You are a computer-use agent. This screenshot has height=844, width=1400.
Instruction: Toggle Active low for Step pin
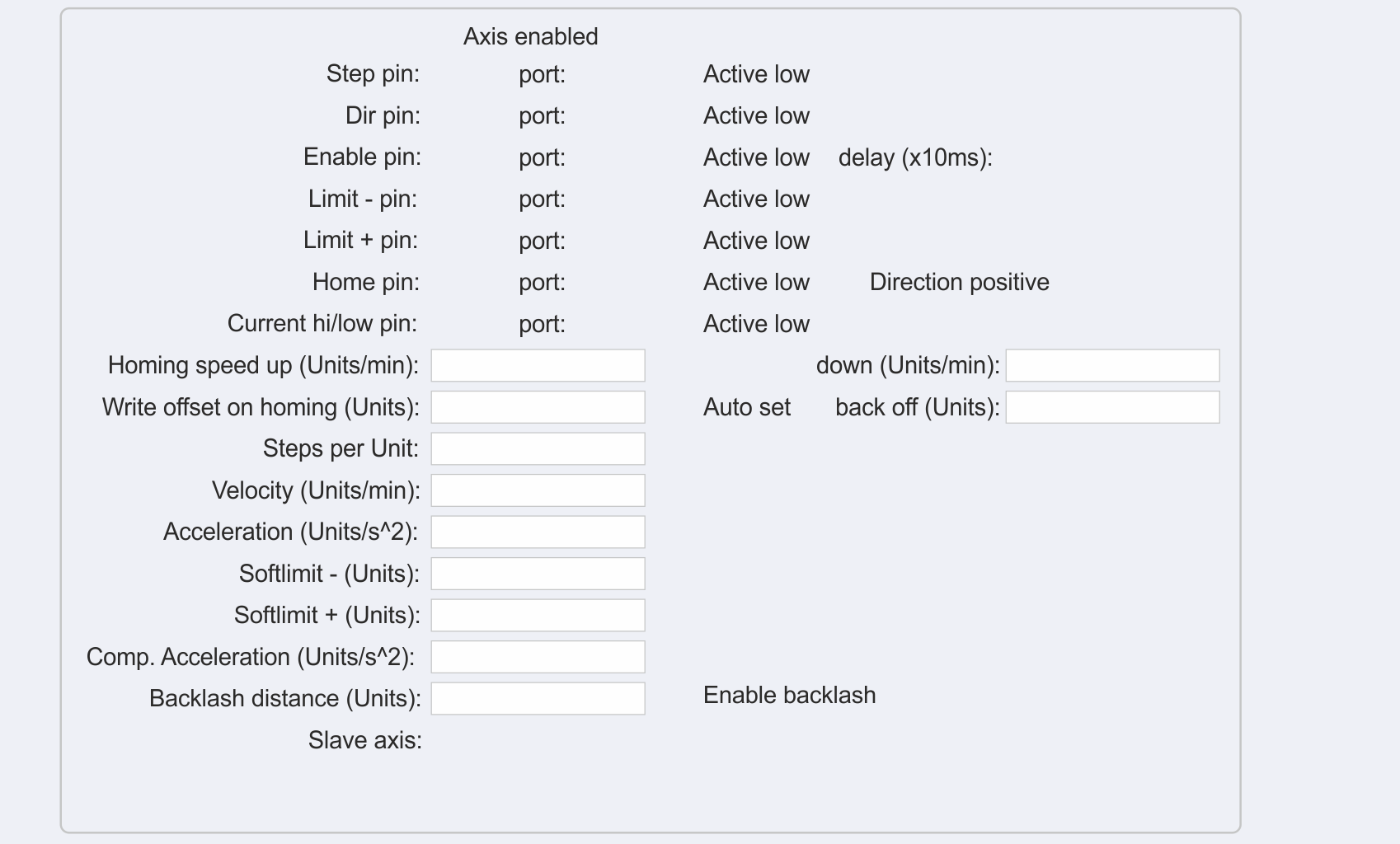click(755, 74)
